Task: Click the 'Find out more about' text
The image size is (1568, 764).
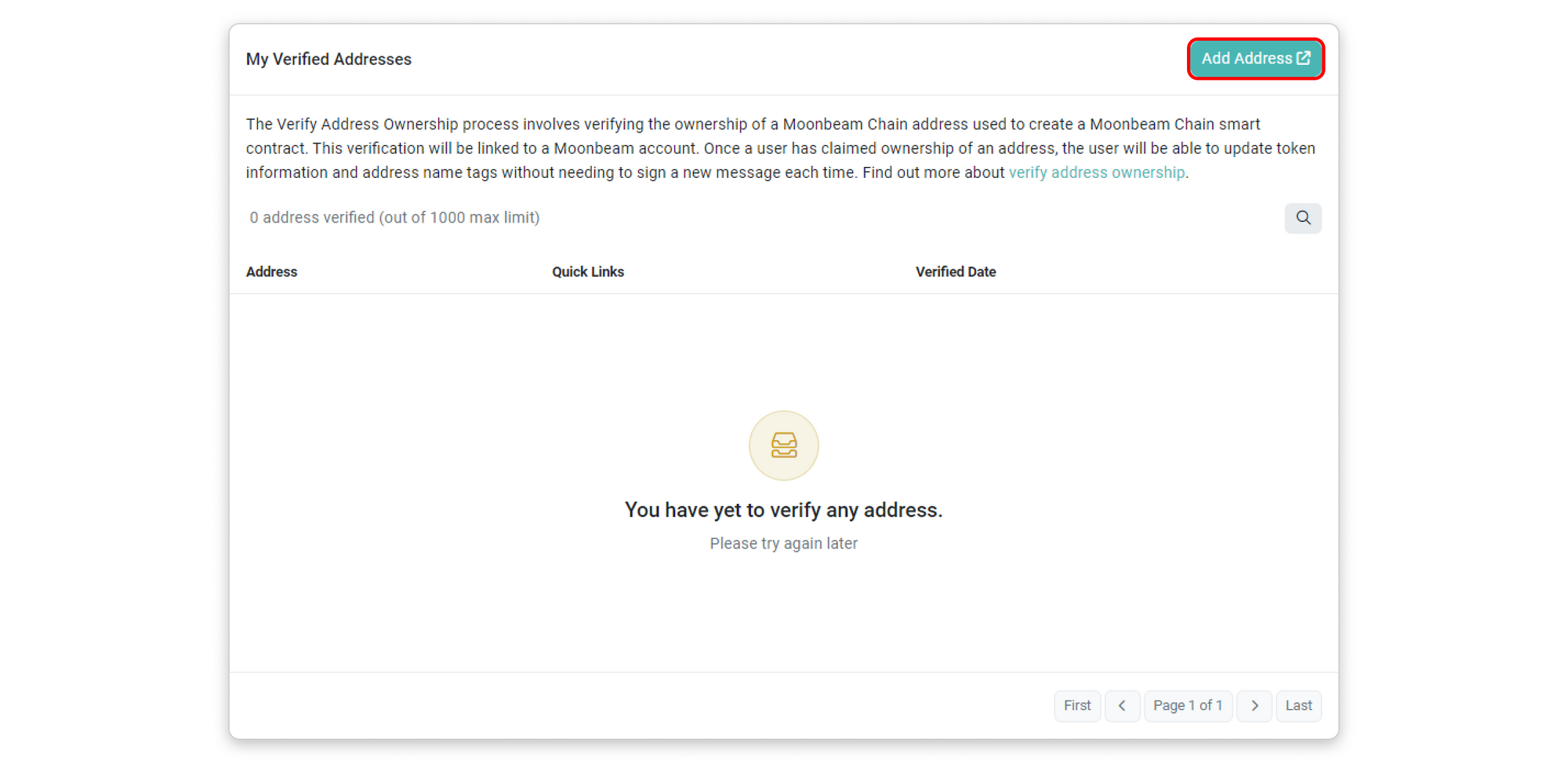Action: [x=933, y=172]
